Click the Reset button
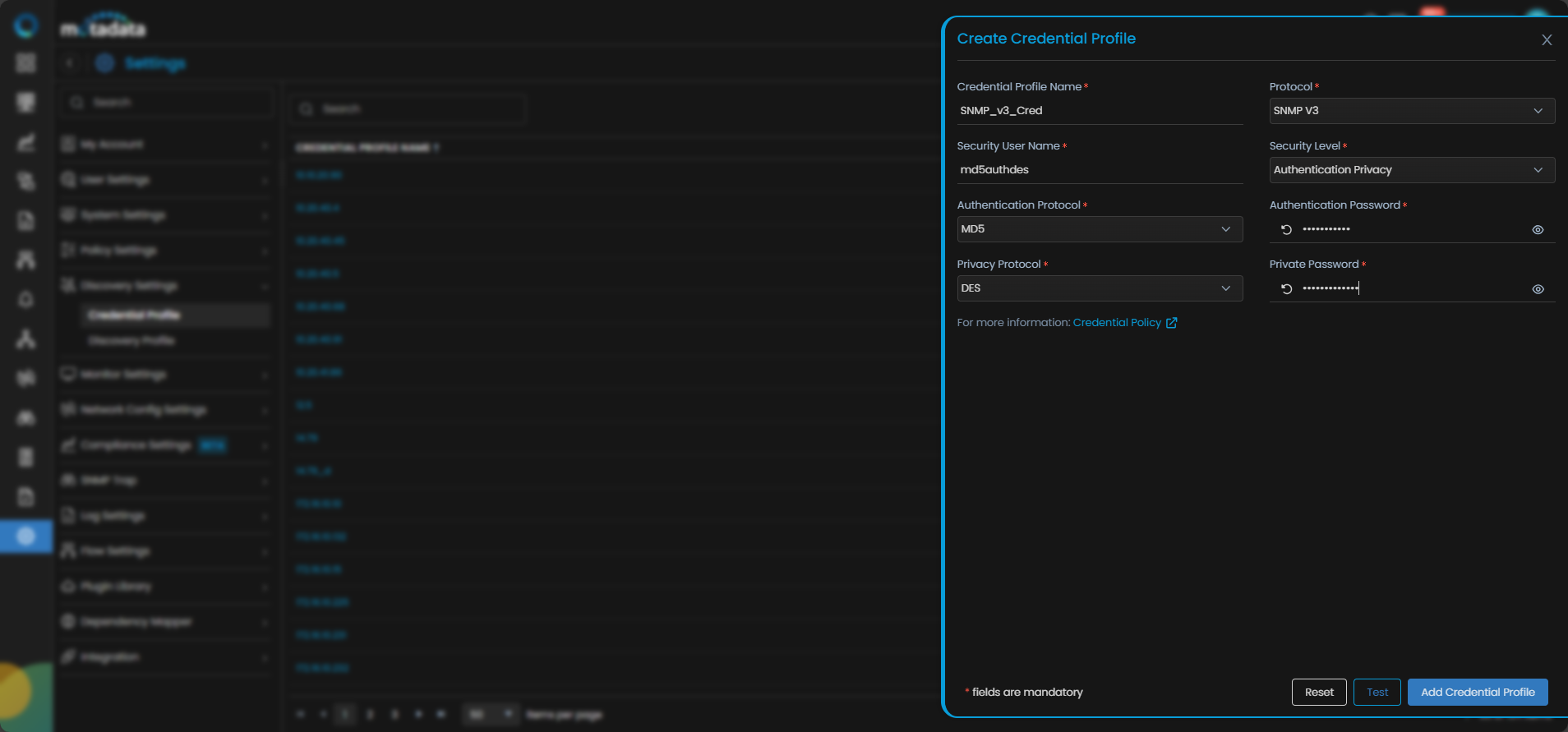This screenshot has width=1568, height=732. click(1319, 692)
